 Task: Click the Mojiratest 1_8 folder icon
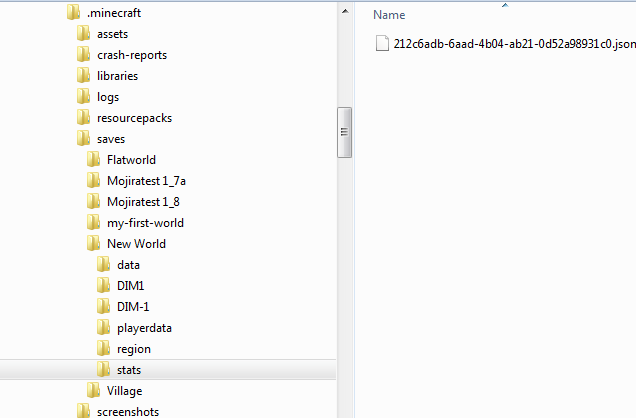pyautogui.click(x=94, y=201)
